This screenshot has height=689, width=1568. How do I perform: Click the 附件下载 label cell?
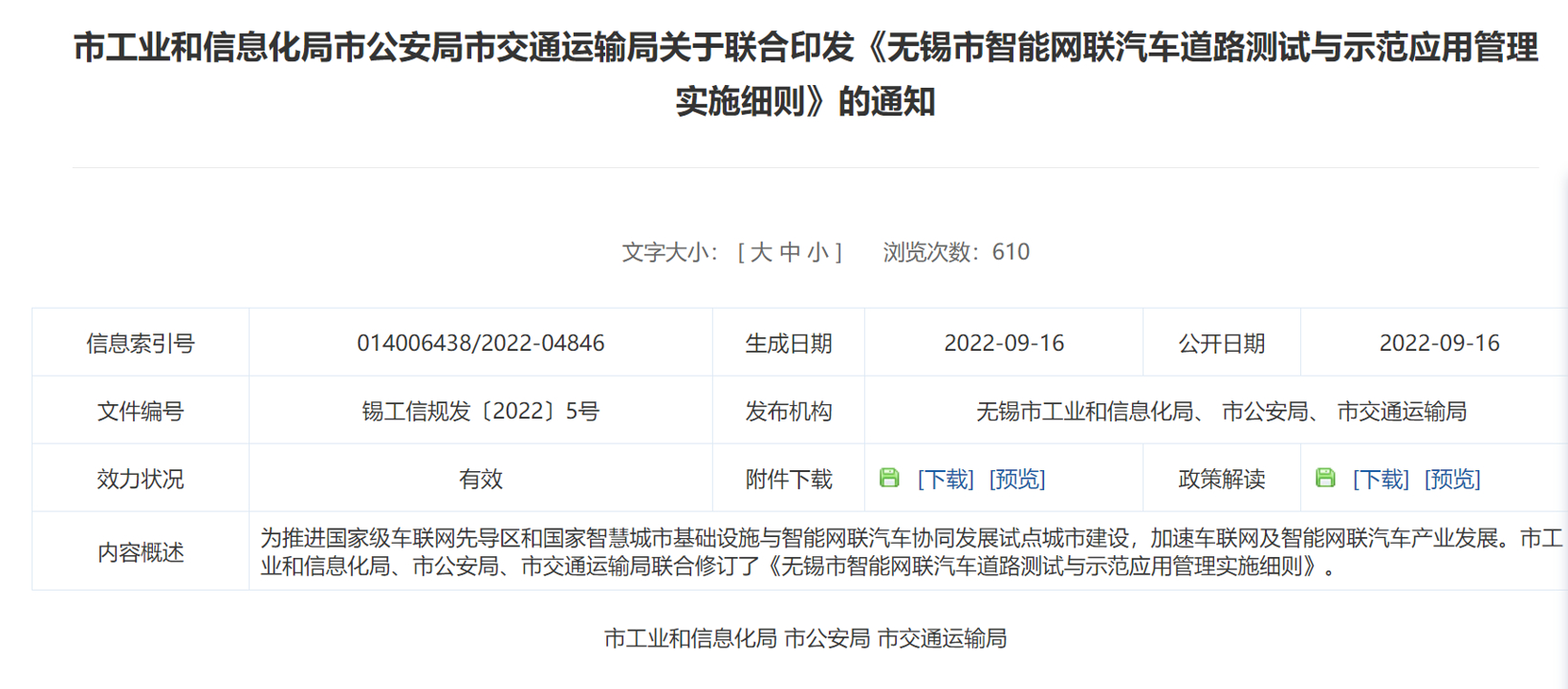pyautogui.click(x=789, y=479)
